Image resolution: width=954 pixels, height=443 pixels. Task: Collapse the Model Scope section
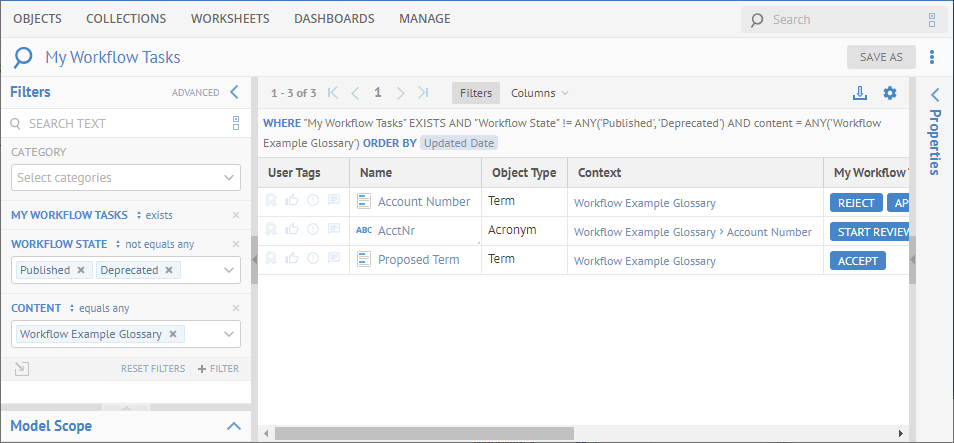click(234, 426)
